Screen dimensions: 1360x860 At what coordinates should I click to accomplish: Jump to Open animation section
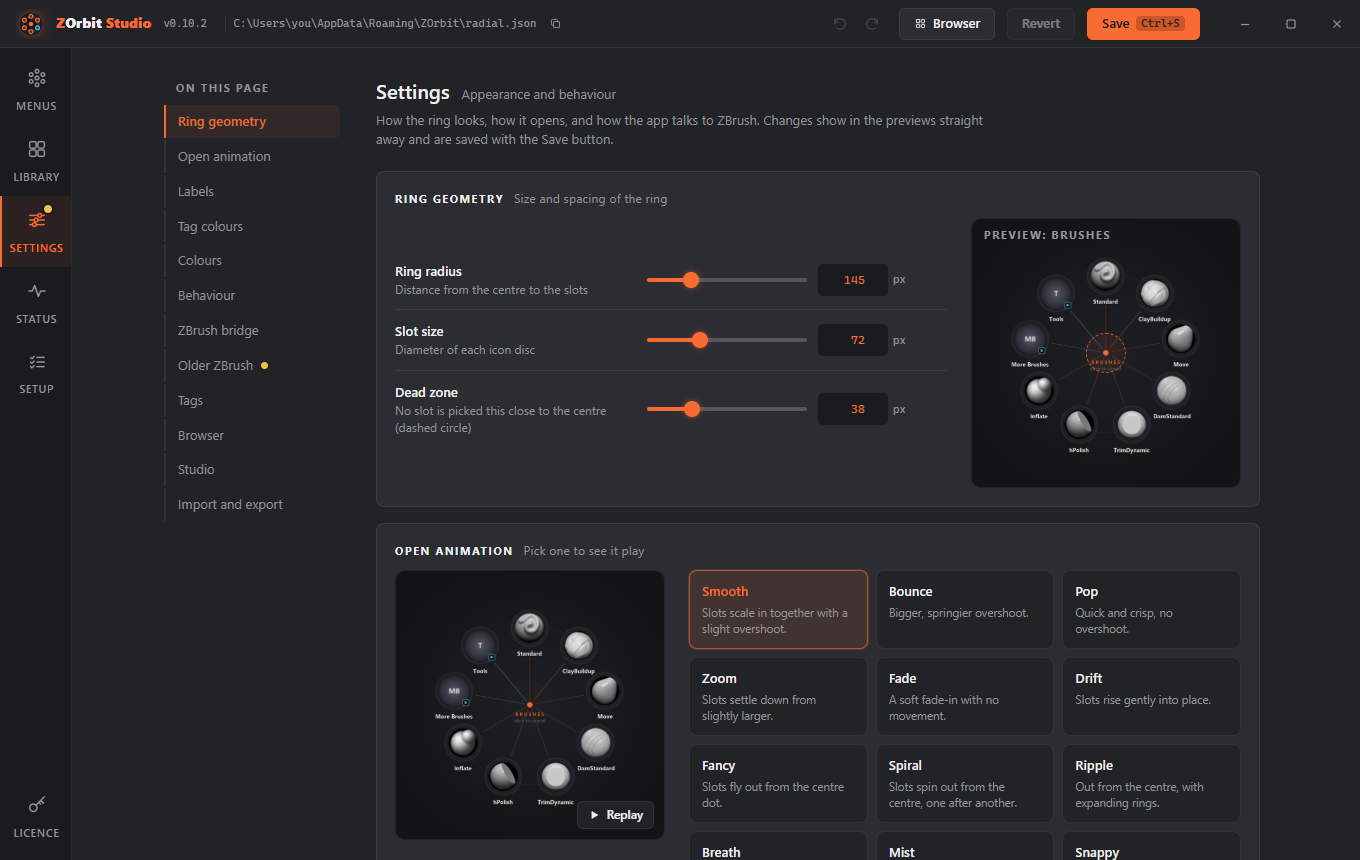(x=252, y=157)
